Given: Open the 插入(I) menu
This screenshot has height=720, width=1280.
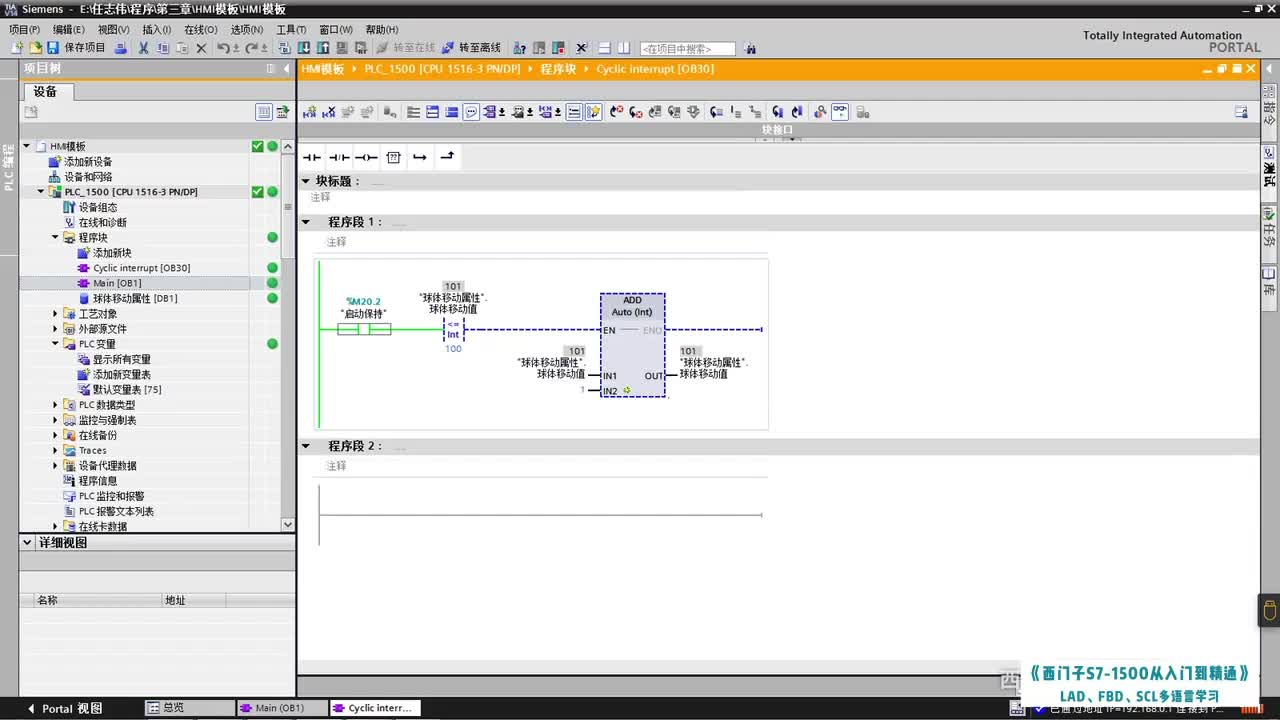Looking at the screenshot, I should pyautogui.click(x=157, y=30).
